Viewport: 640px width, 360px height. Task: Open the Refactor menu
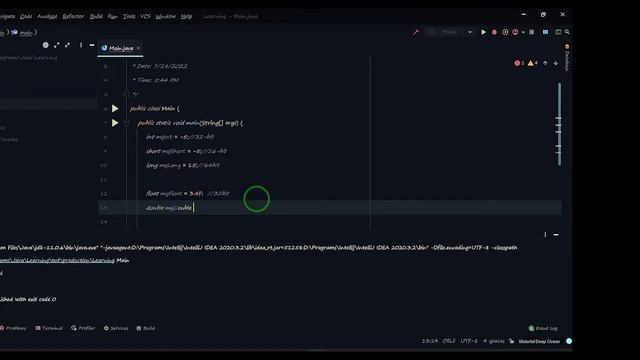tap(73, 16)
